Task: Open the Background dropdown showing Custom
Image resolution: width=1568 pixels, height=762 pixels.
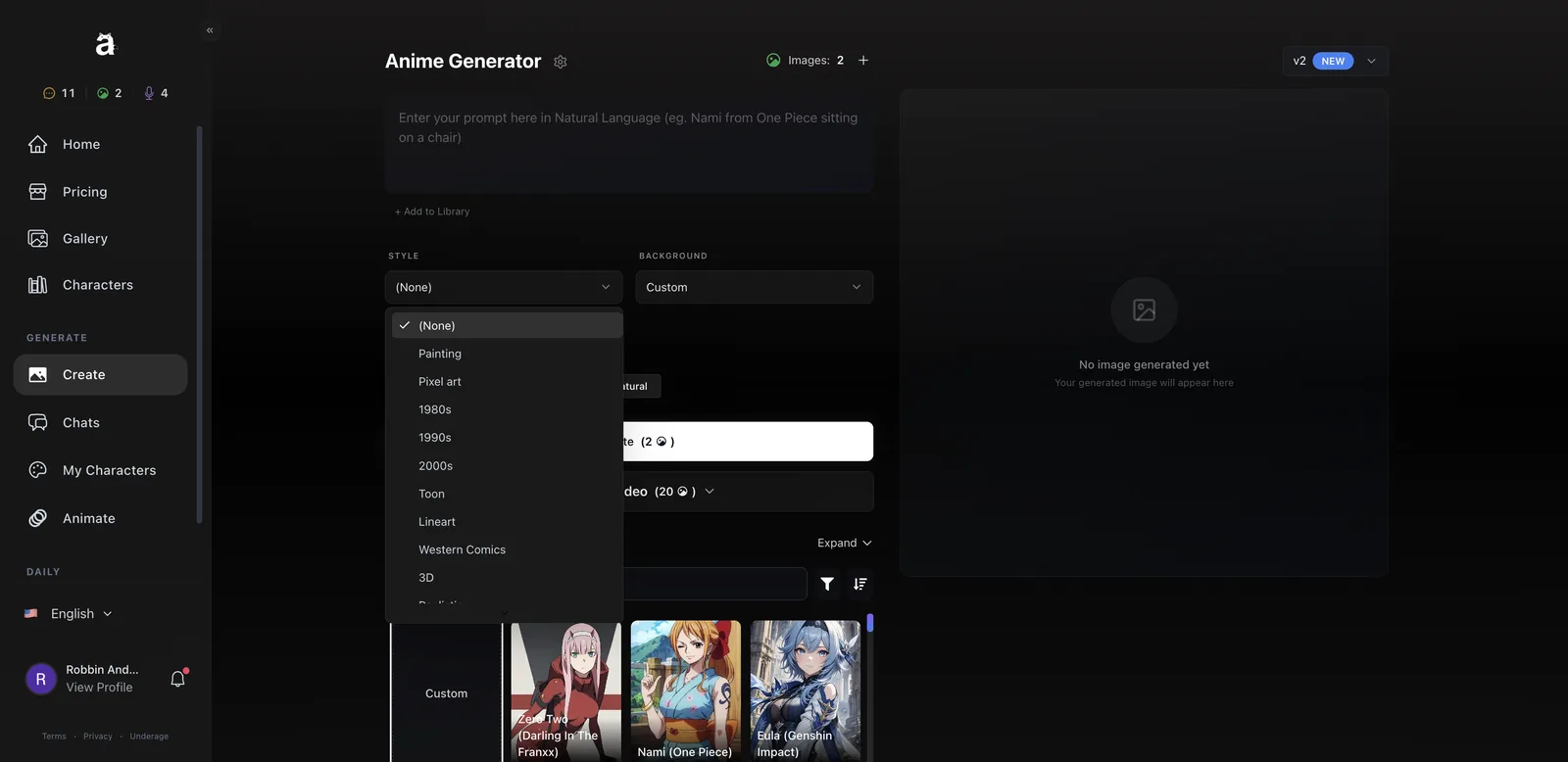Action: (x=755, y=287)
